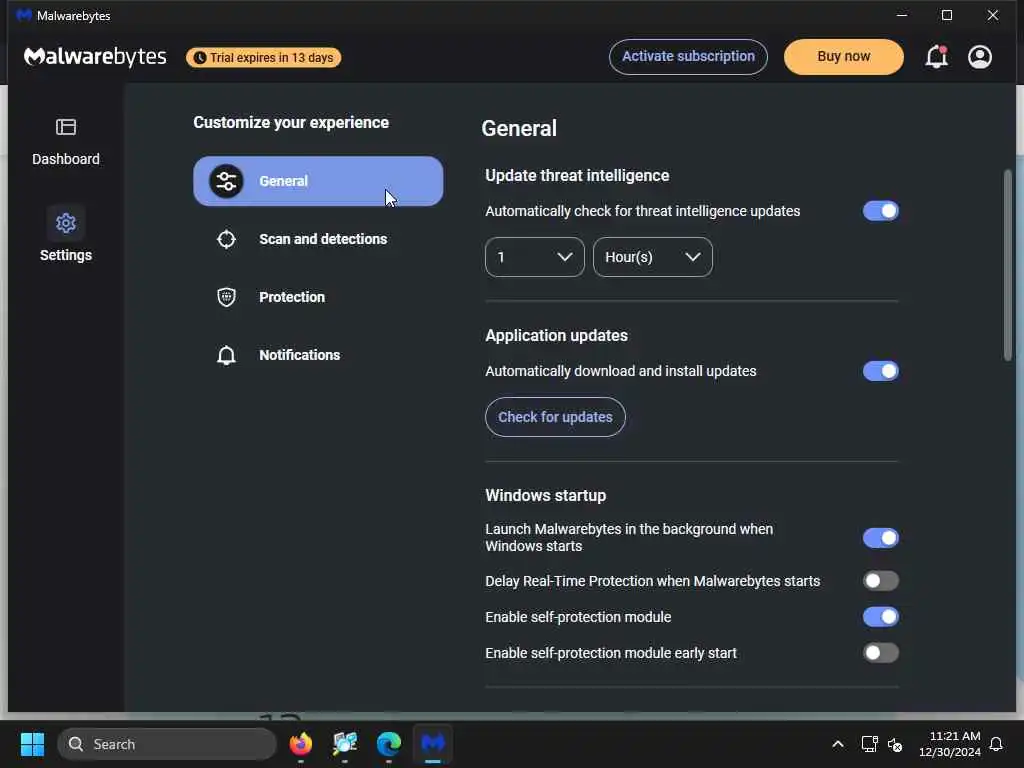Show hidden system tray icons
The height and width of the screenshot is (768, 1024).
pyautogui.click(x=837, y=744)
